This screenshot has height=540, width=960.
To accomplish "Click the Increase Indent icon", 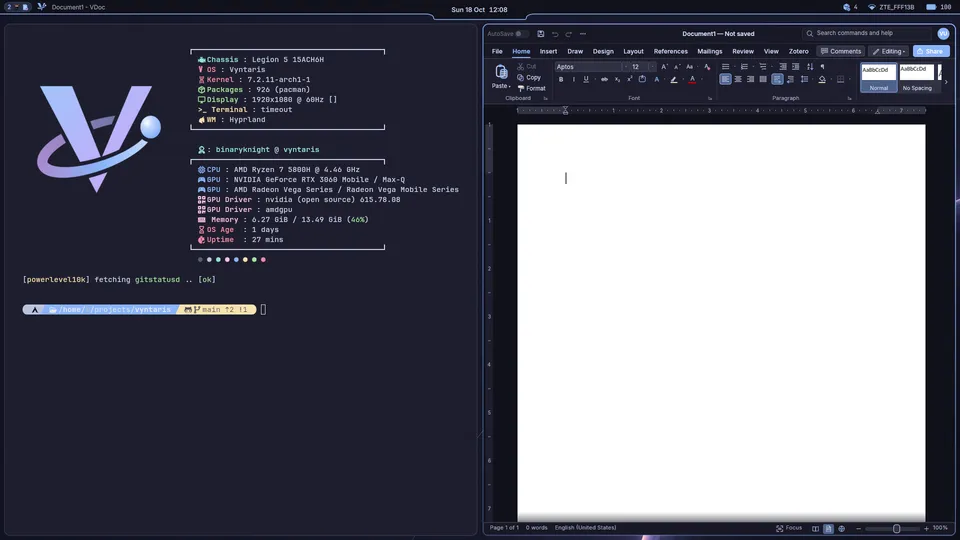I will [x=796, y=67].
